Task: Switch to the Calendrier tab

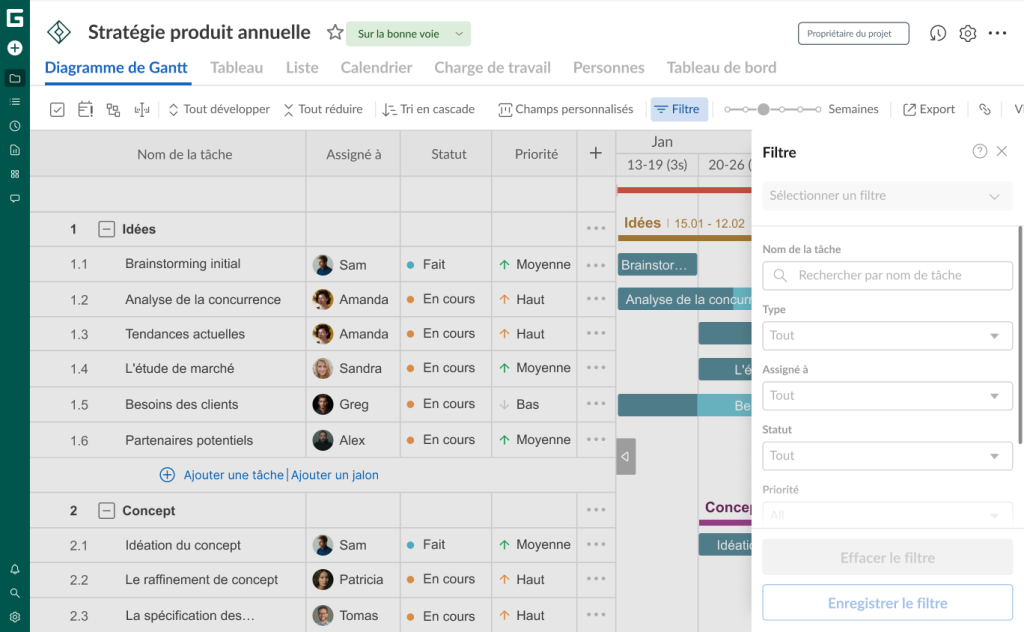Action: tap(376, 68)
